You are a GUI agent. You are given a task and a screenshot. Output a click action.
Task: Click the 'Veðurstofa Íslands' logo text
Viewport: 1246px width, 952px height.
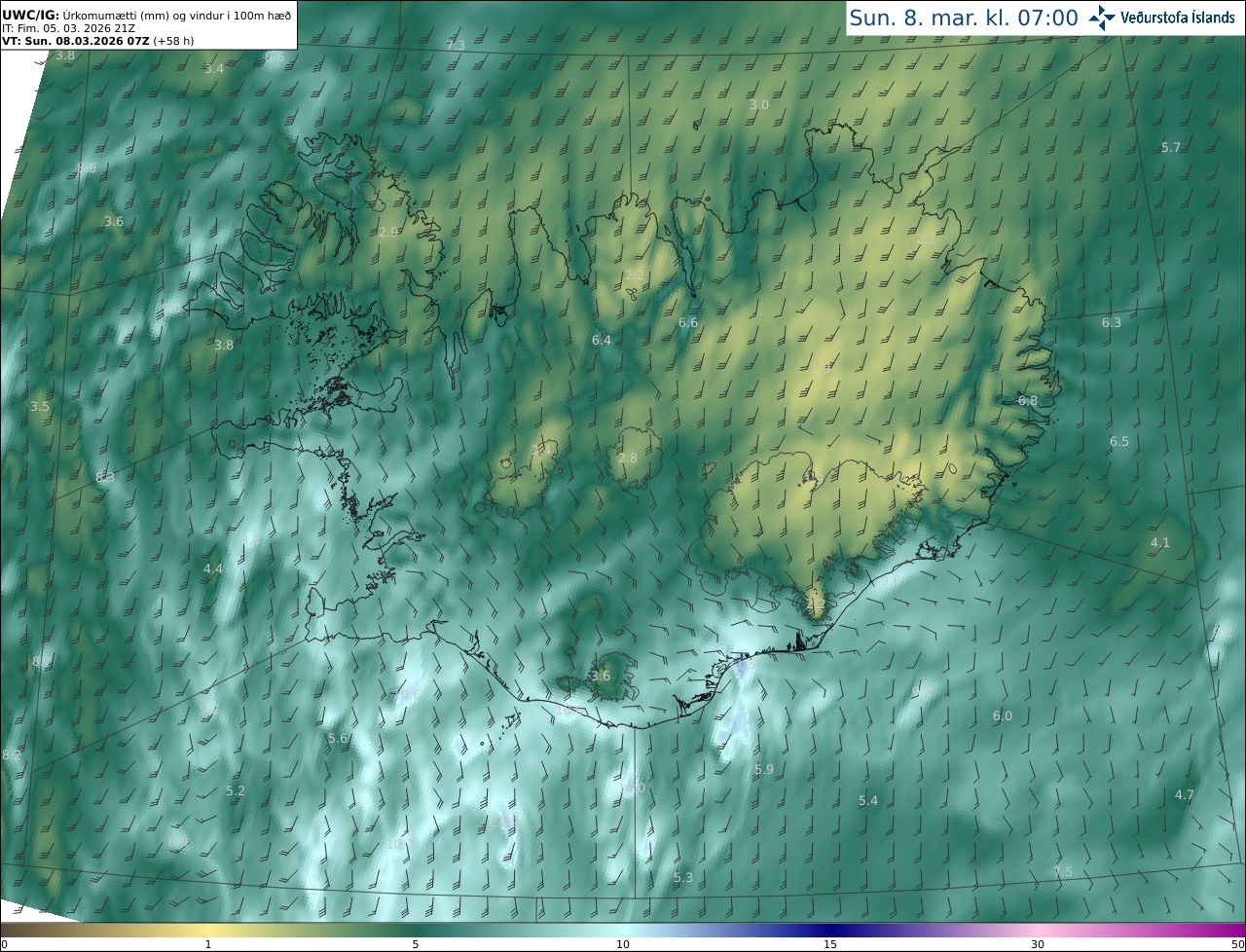[1178, 18]
